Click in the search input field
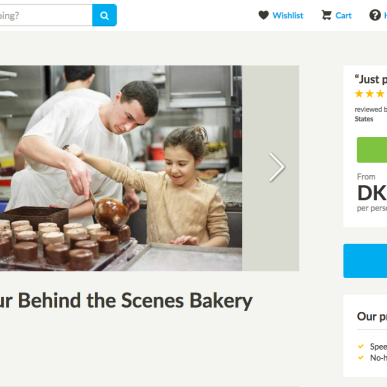387x387 pixels. point(46,15)
